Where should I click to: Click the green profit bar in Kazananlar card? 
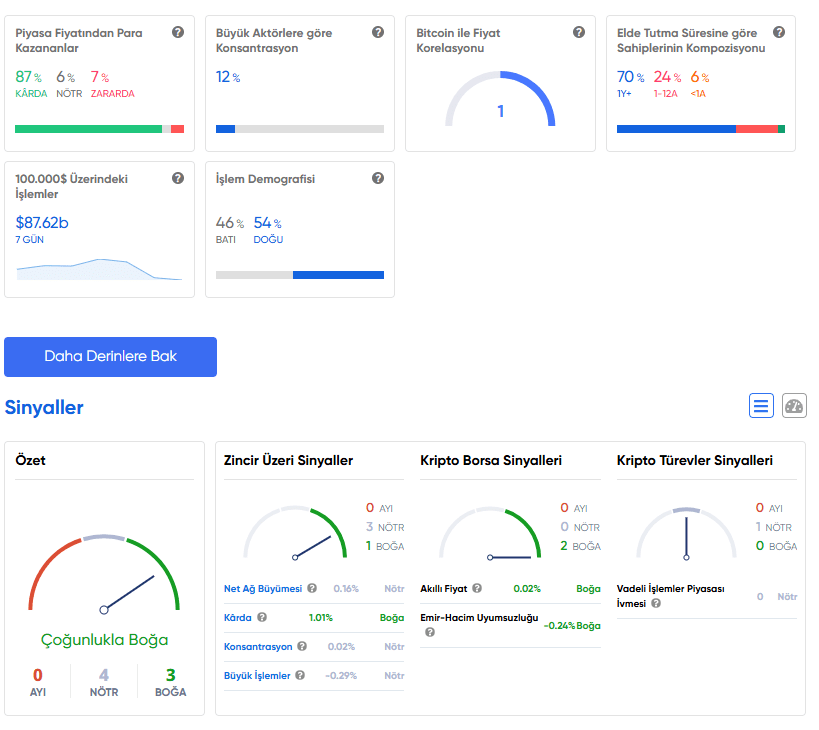point(88,129)
